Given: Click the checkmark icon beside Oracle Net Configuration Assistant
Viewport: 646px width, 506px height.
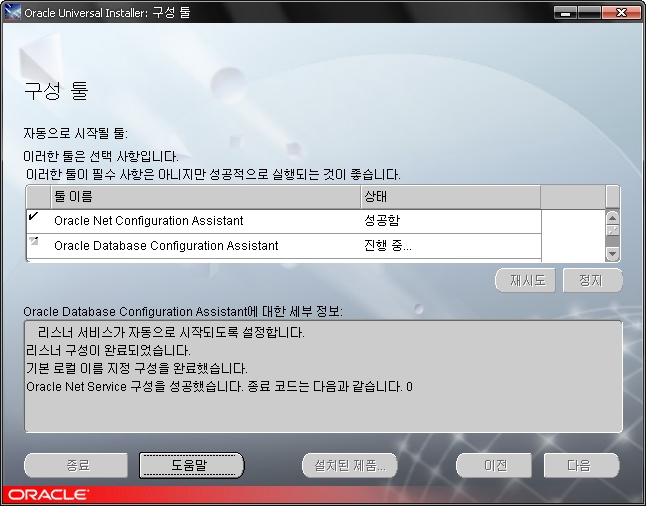Looking at the screenshot, I should (x=34, y=216).
